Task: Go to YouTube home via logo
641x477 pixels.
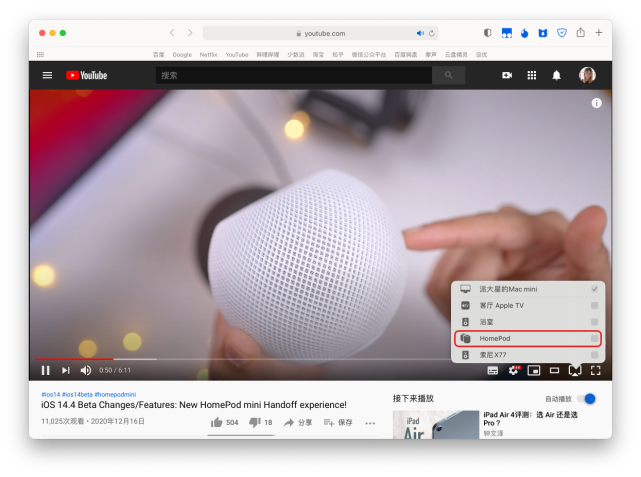Action: tap(87, 75)
